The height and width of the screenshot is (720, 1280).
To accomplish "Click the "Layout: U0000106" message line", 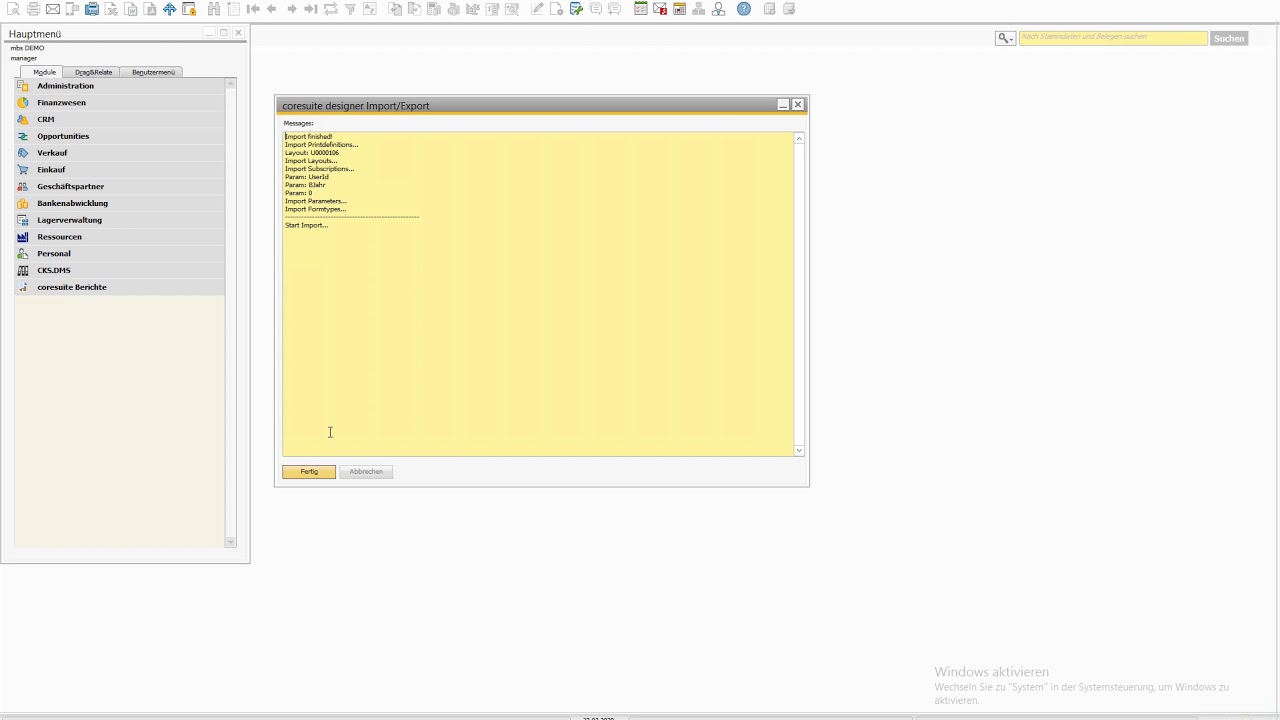I will pos(312,153).
